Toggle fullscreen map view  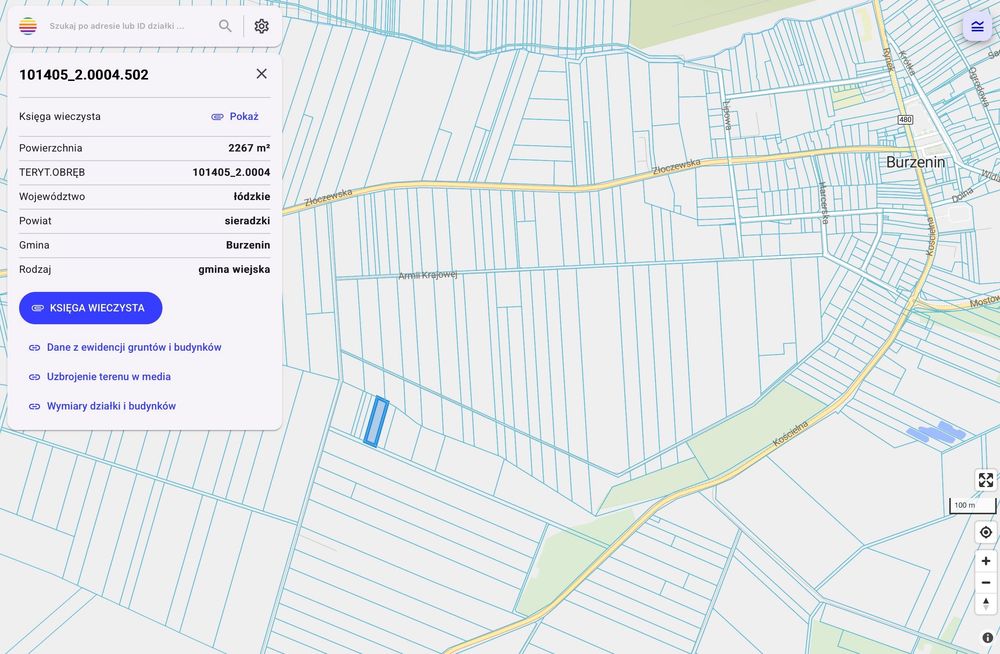coord(985,480)
